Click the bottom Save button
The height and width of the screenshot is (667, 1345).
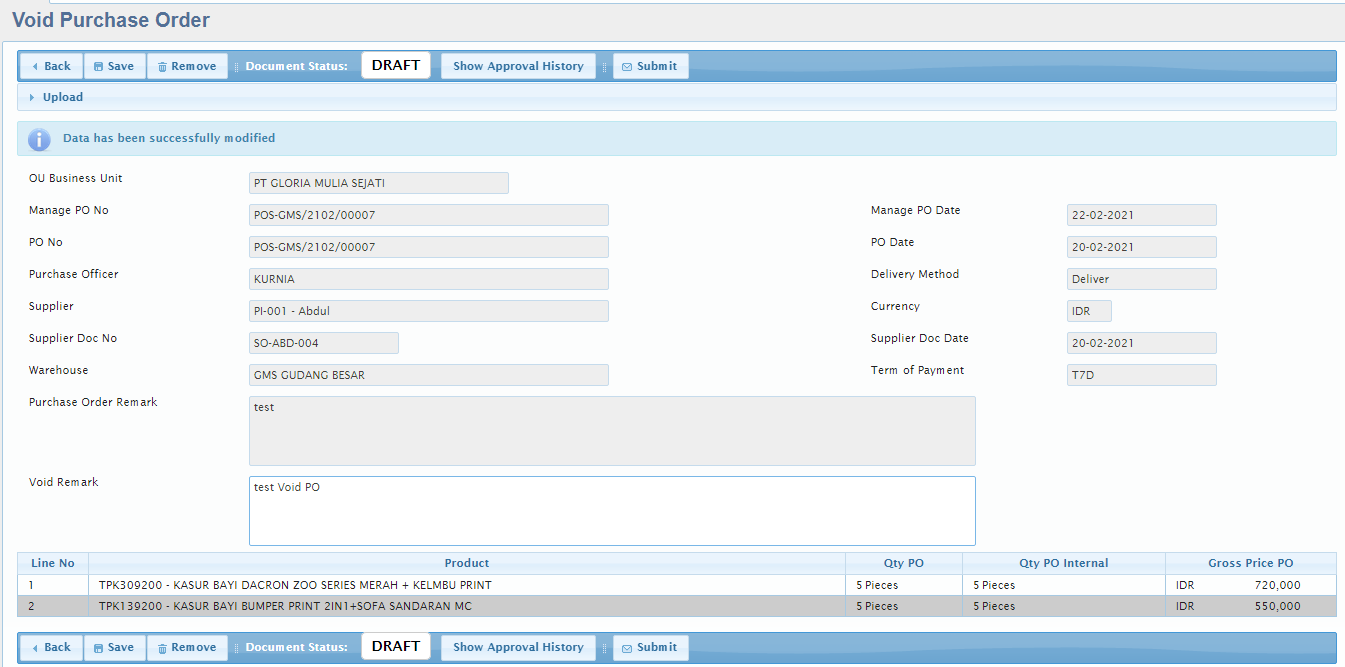(x=115, y=647)
